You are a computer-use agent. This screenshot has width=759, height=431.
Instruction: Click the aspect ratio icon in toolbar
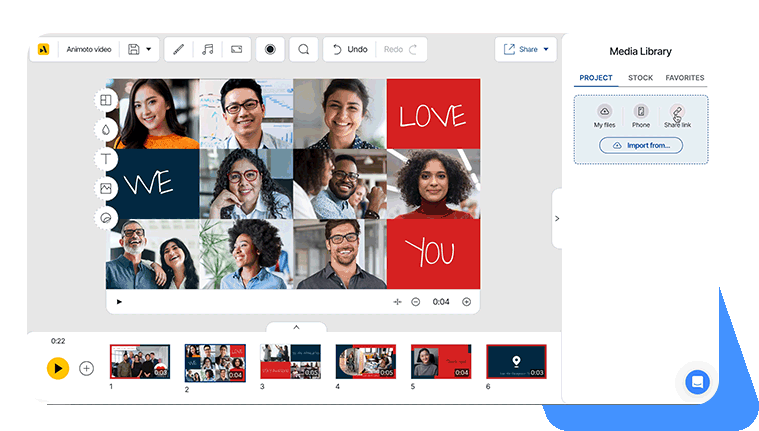coord(237,49)
